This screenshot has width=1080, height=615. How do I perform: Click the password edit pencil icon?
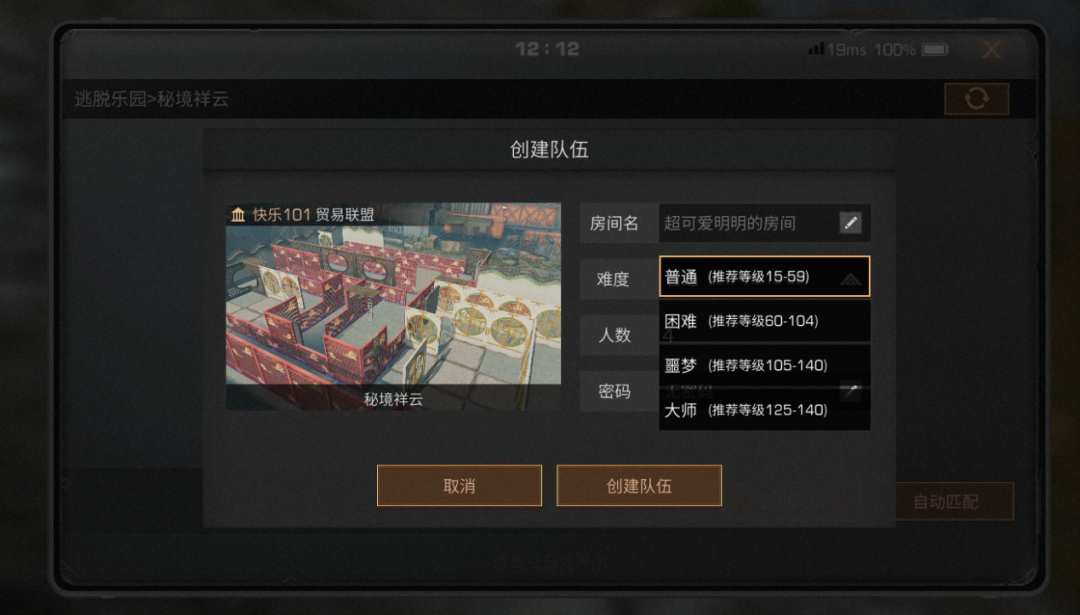(851, 390)
